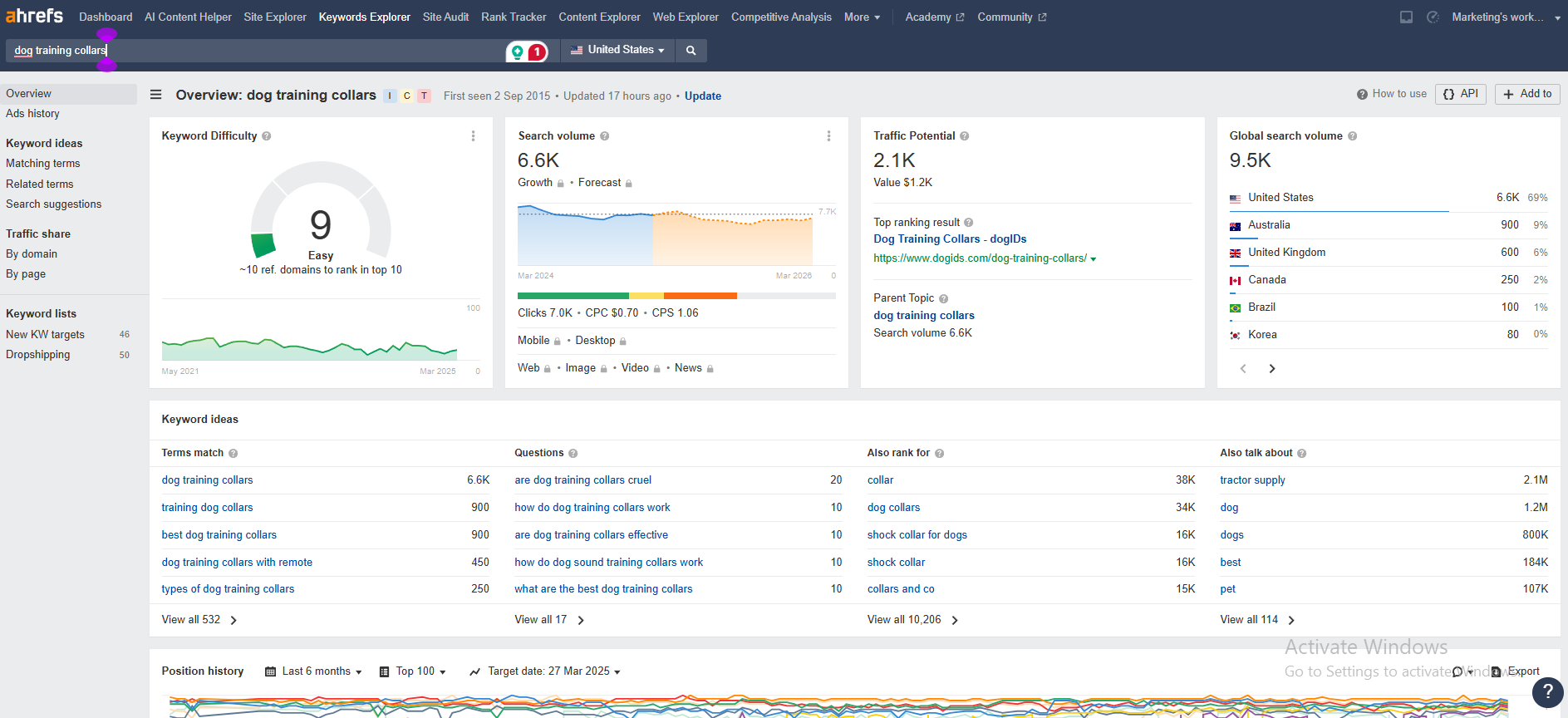Screen dimensions: 1568x718
Task: Click the green keyword badge in search bar
Action: (518, 52)
